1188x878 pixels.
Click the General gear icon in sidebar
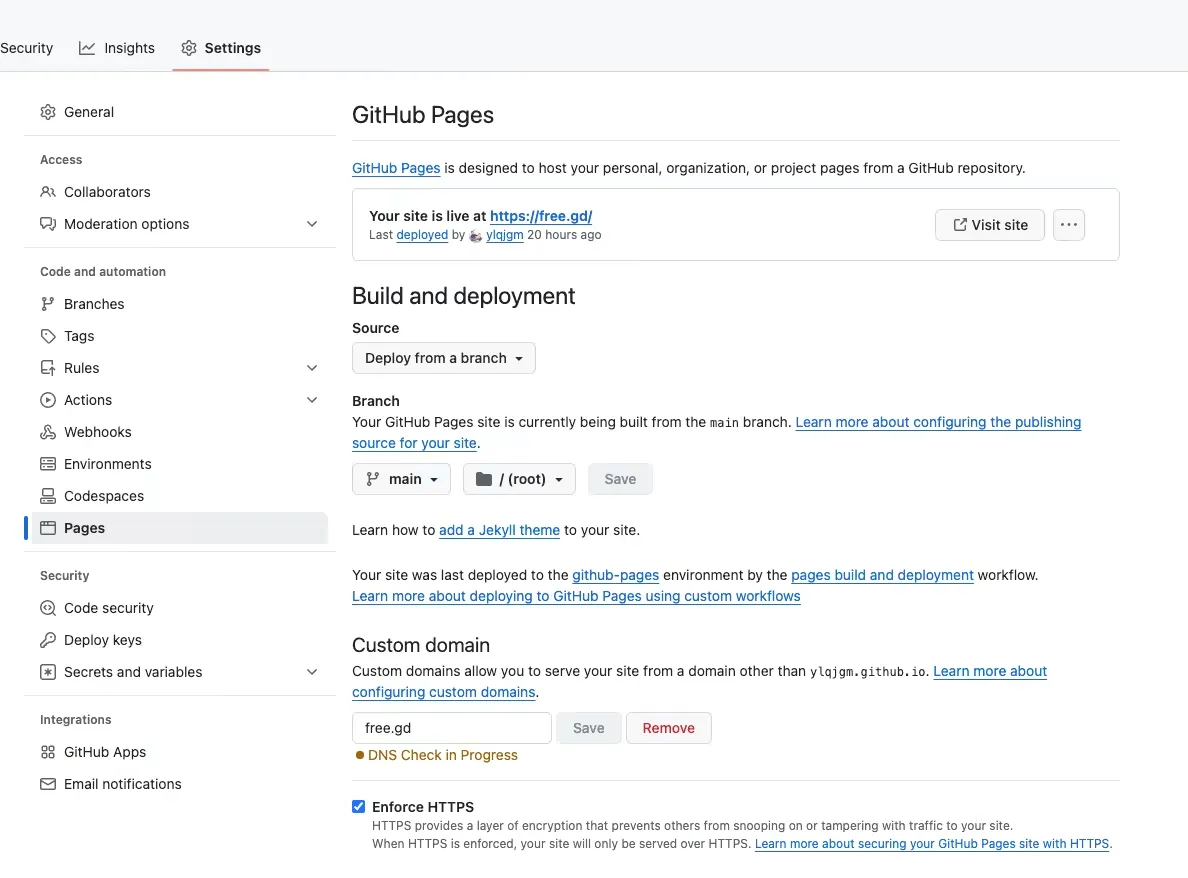48,112
